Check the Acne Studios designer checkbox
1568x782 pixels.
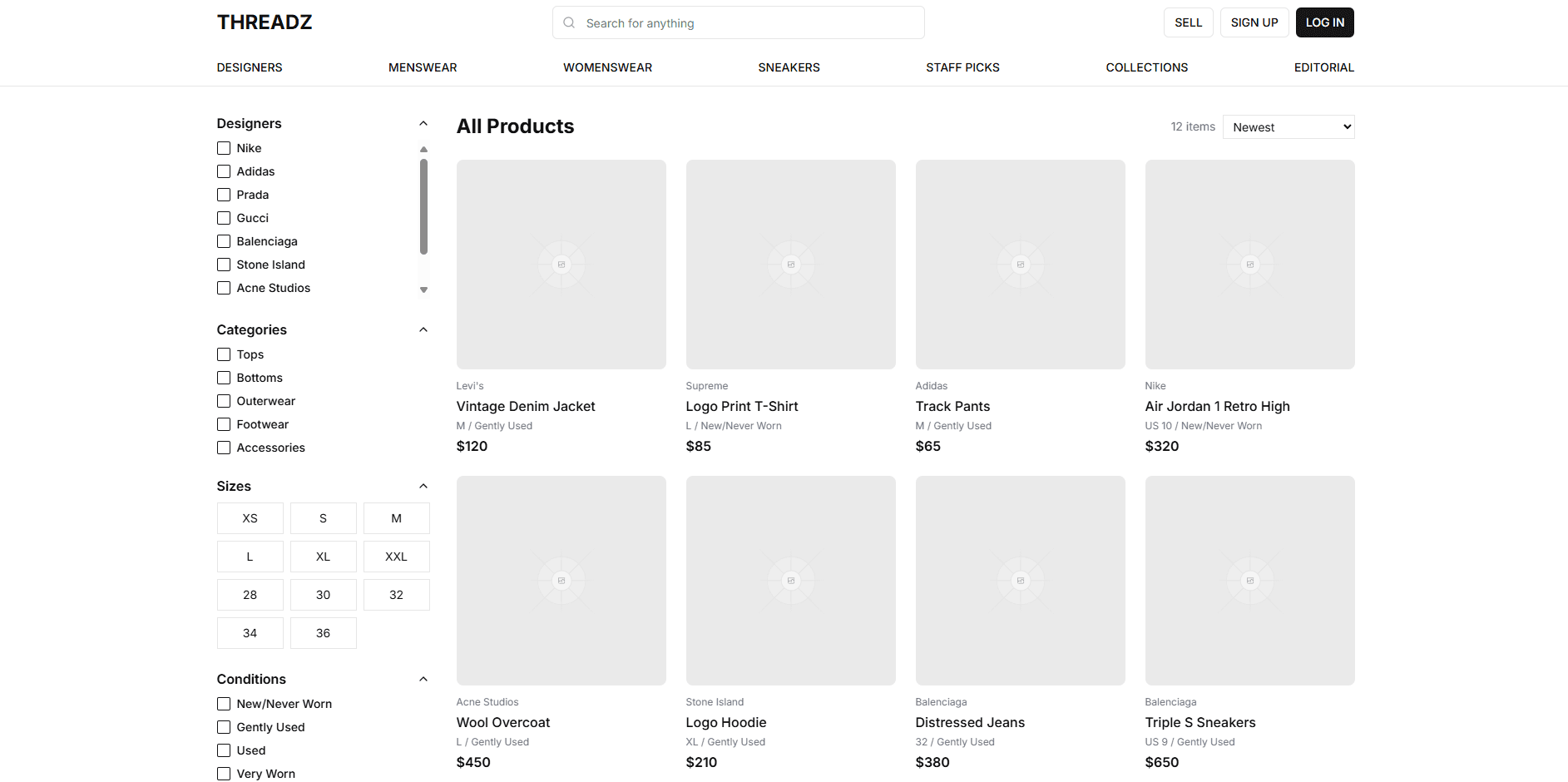[224, 288]
